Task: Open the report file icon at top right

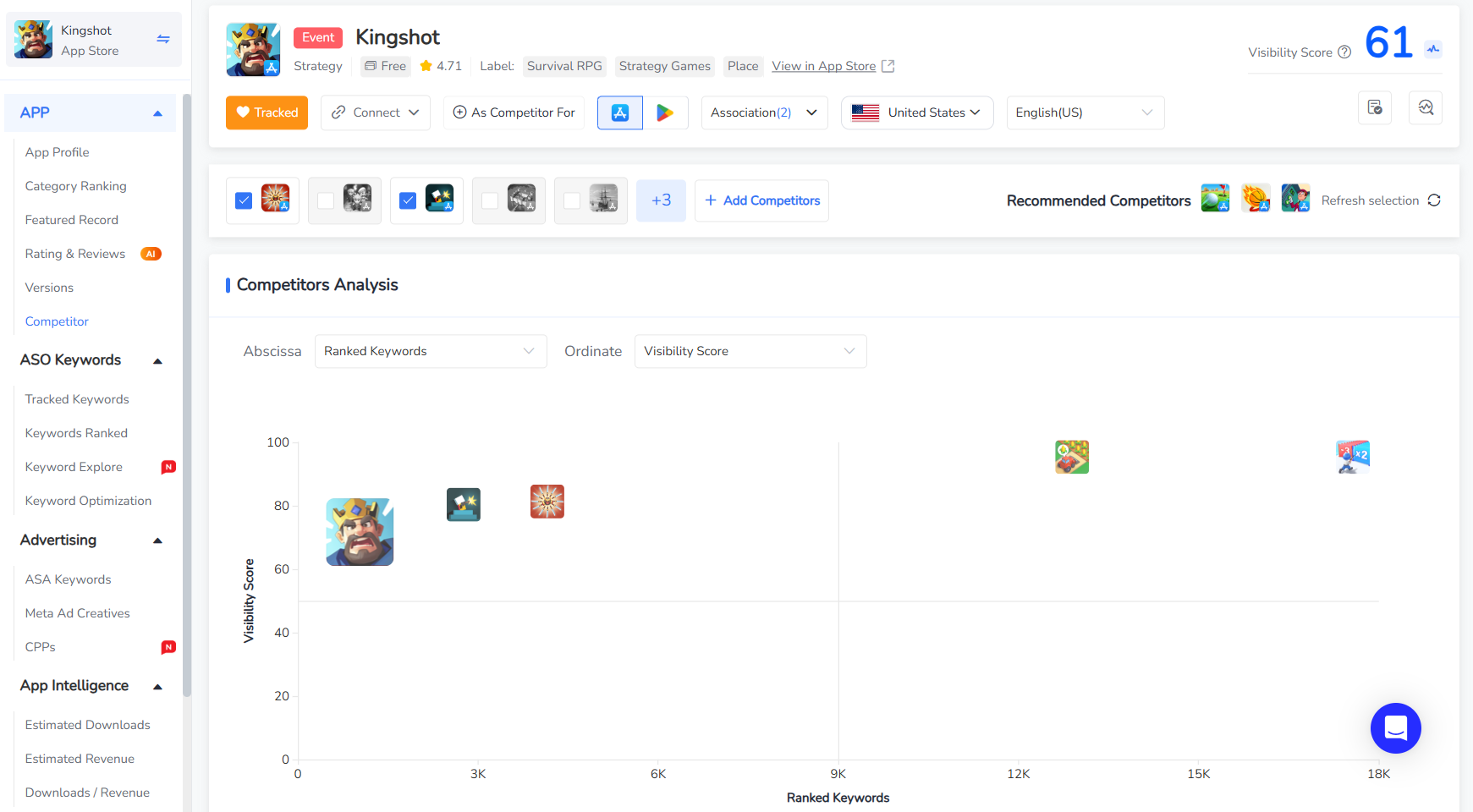Action: 1375,107
